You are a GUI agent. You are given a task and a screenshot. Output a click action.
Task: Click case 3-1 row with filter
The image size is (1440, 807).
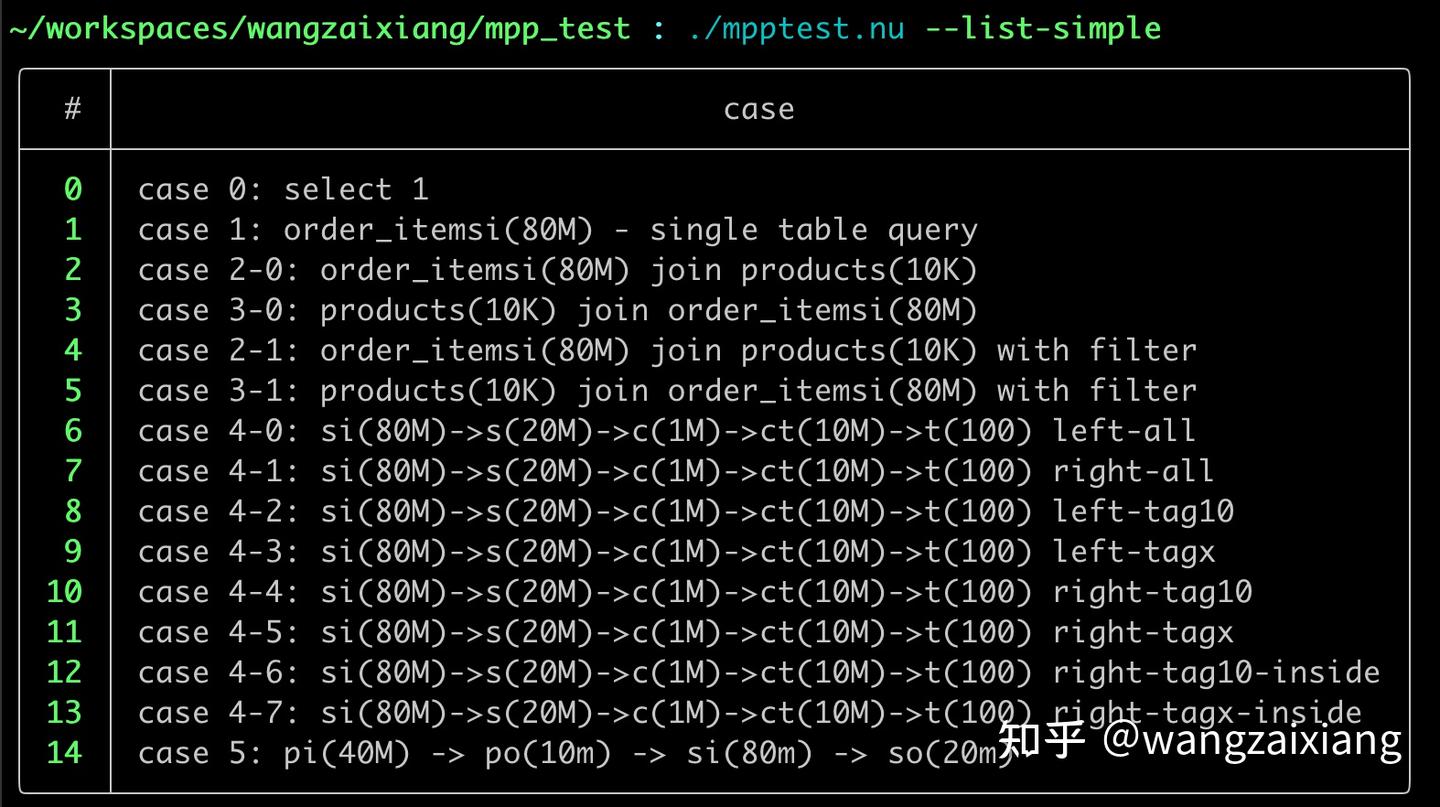tap(667, 391)
